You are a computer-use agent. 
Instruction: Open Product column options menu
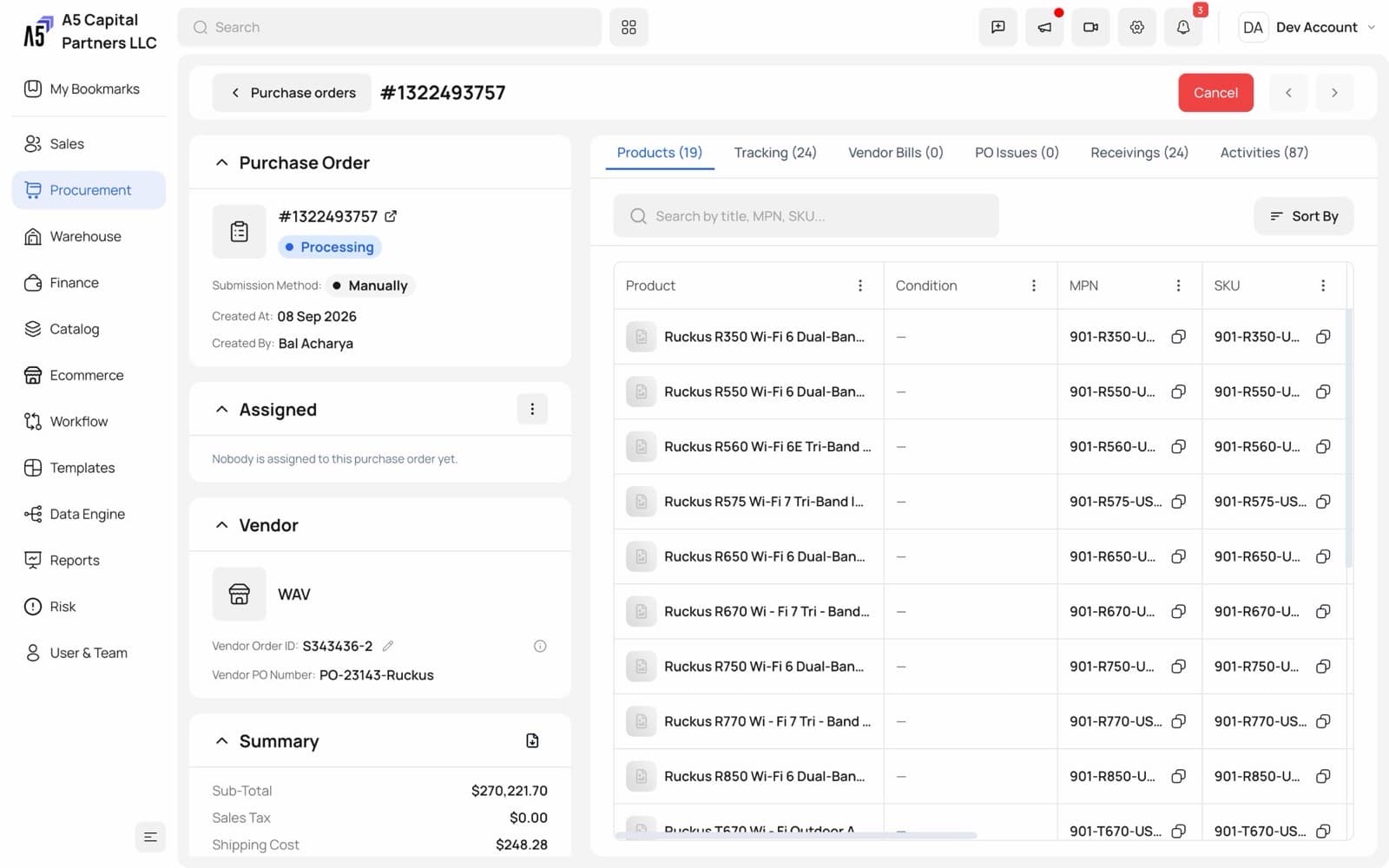coord(859,286)
